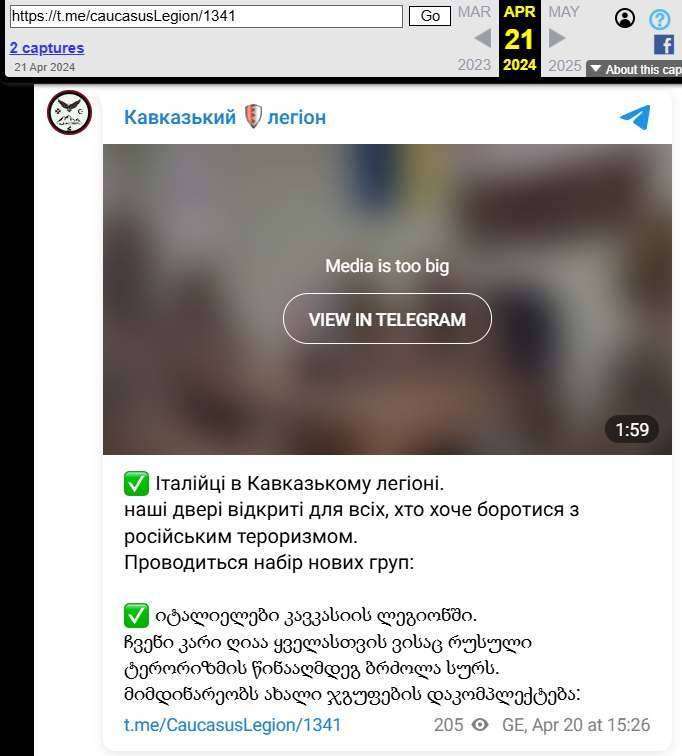This screenshot has width=682, height=756.
Task: Click the green checkmark before Georgian text
Action: tap(136, 616)
